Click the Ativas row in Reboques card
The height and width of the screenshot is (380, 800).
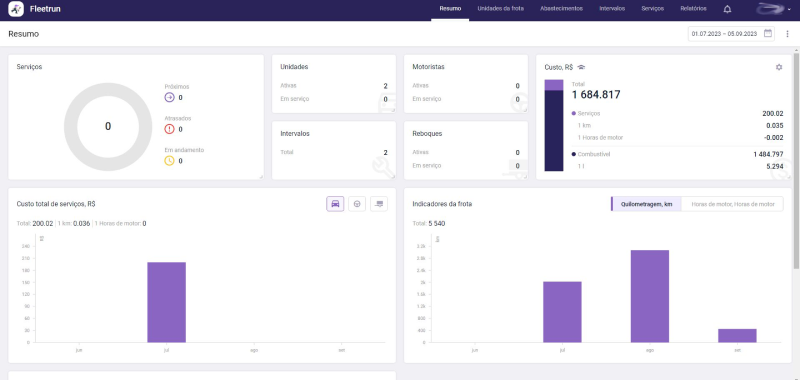point(466,152)
